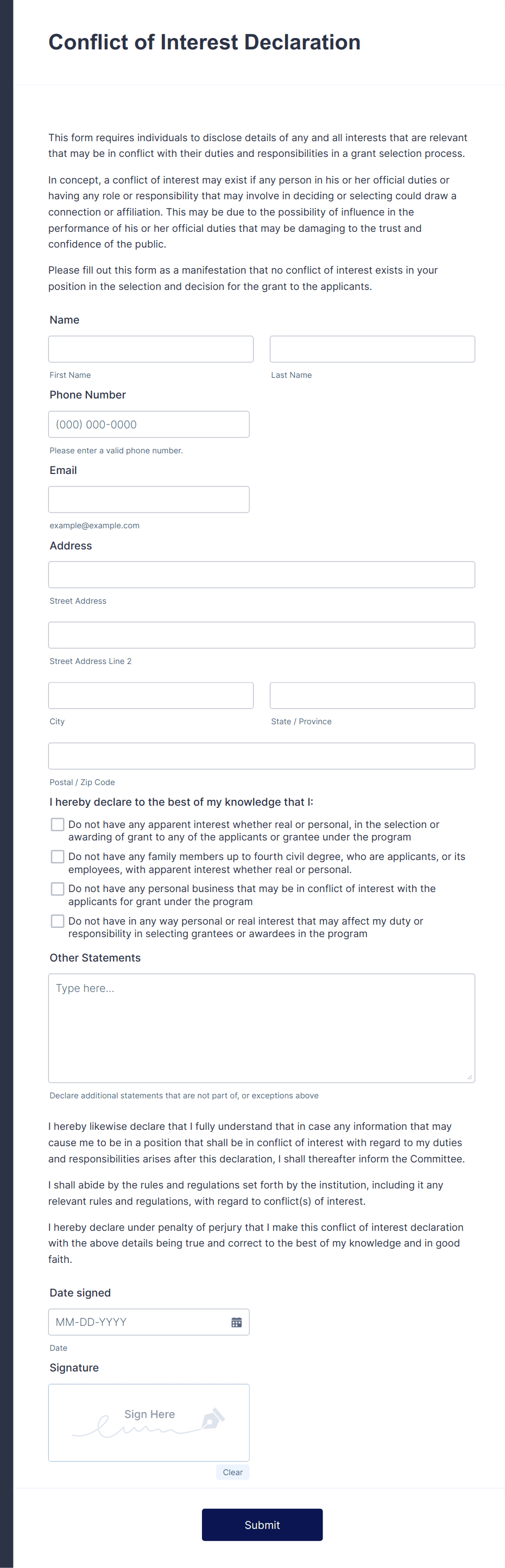Select the Email input field
This screenshot has height=1568, width=505.
[x=148, y=499]
